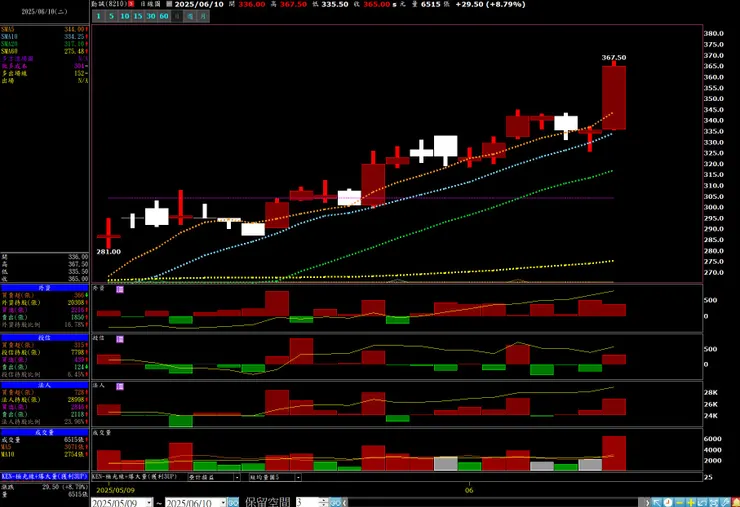The height and width of the screenshot is (507, 740).
Task: Click the purple icon in the 法人 sub-chart
Action: 120,386
